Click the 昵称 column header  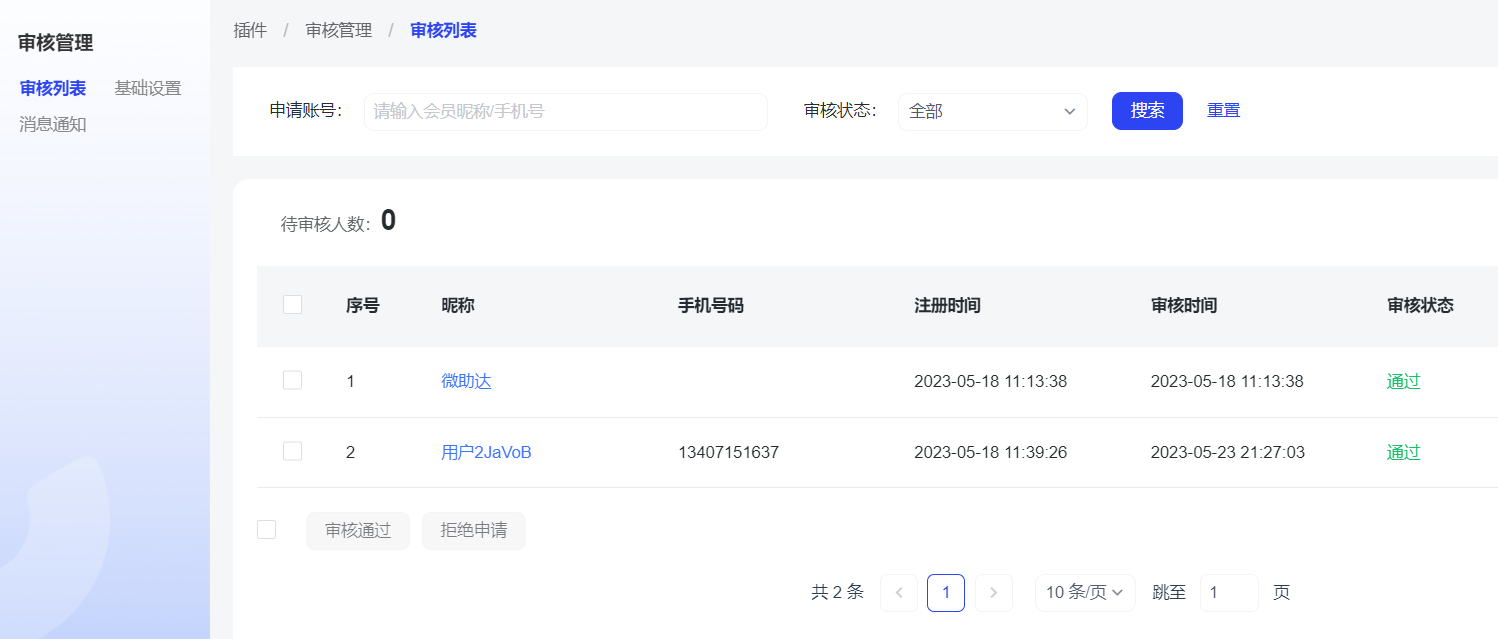pyautogui.click(x=458, y=306)
